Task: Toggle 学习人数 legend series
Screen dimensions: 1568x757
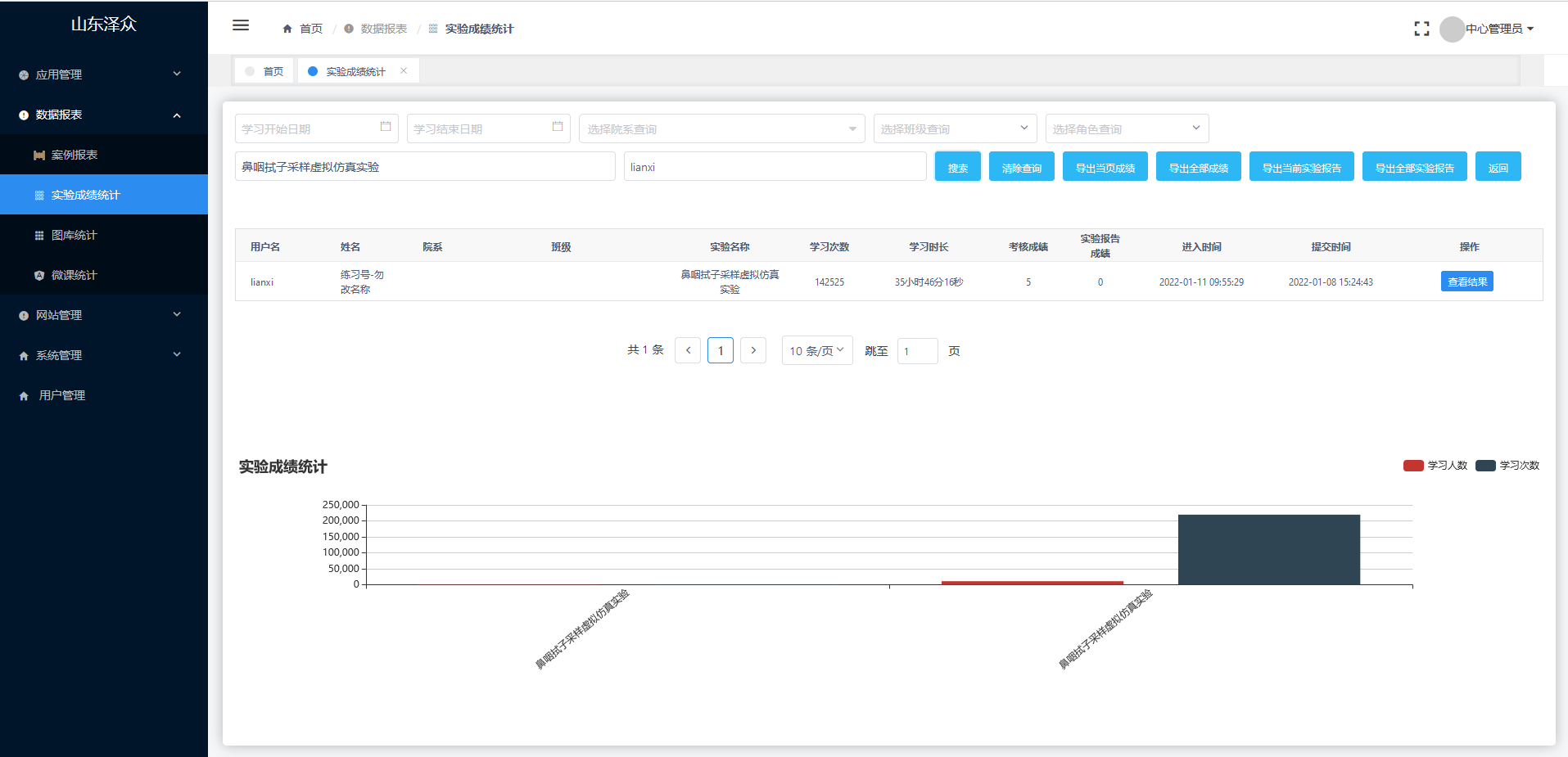Action: point(1435,466)
